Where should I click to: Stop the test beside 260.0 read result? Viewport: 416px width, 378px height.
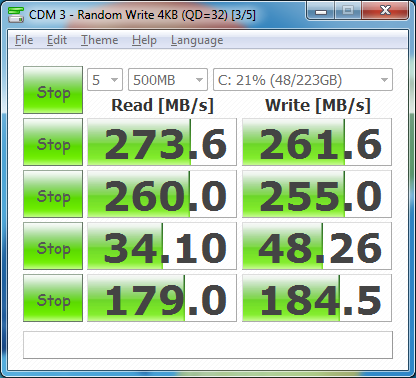point(53,194)
